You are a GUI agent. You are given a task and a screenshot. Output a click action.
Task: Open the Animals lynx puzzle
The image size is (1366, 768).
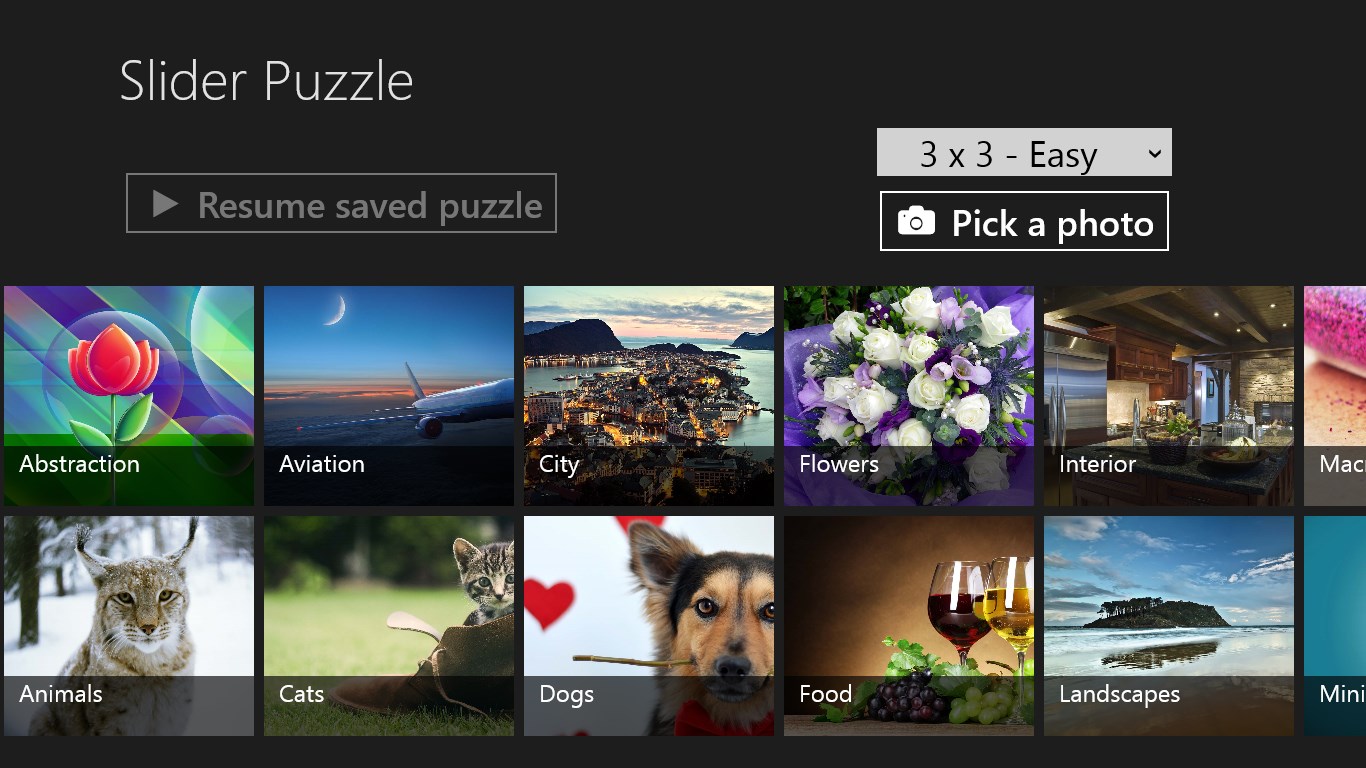(x=128, y=626)
